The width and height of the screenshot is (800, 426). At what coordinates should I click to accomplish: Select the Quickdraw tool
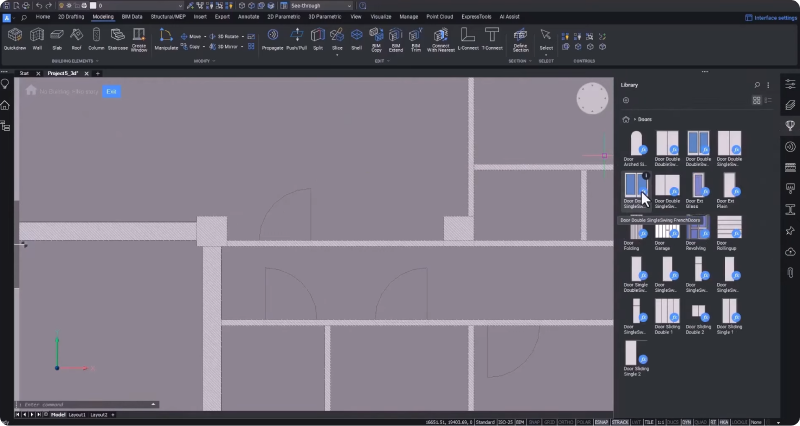[x=15, y=39]
